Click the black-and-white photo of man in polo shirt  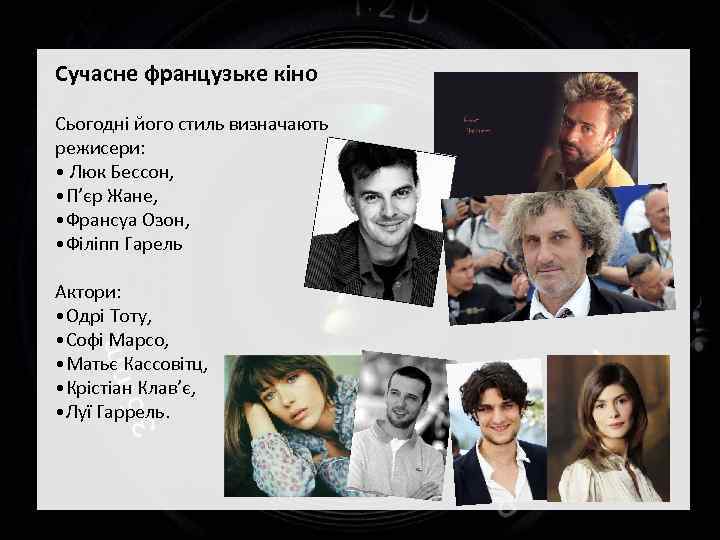pos(398,426)
